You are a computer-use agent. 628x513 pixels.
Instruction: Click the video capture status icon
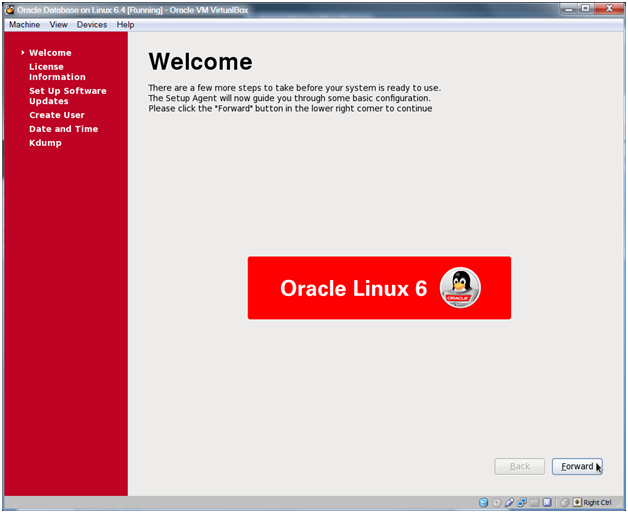pyautogui.click(x=547, y=502)
